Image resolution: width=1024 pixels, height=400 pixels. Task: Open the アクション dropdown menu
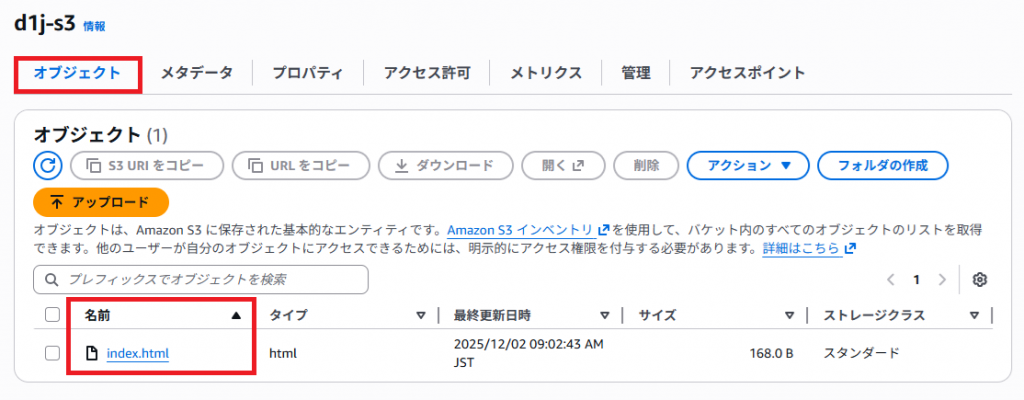click(746, 165)
